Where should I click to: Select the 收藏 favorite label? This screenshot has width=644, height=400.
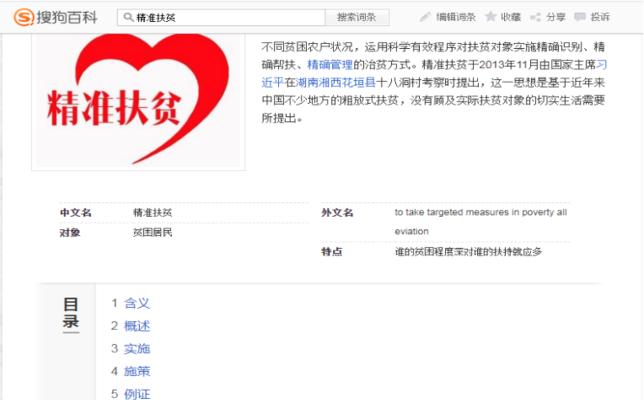511,17
